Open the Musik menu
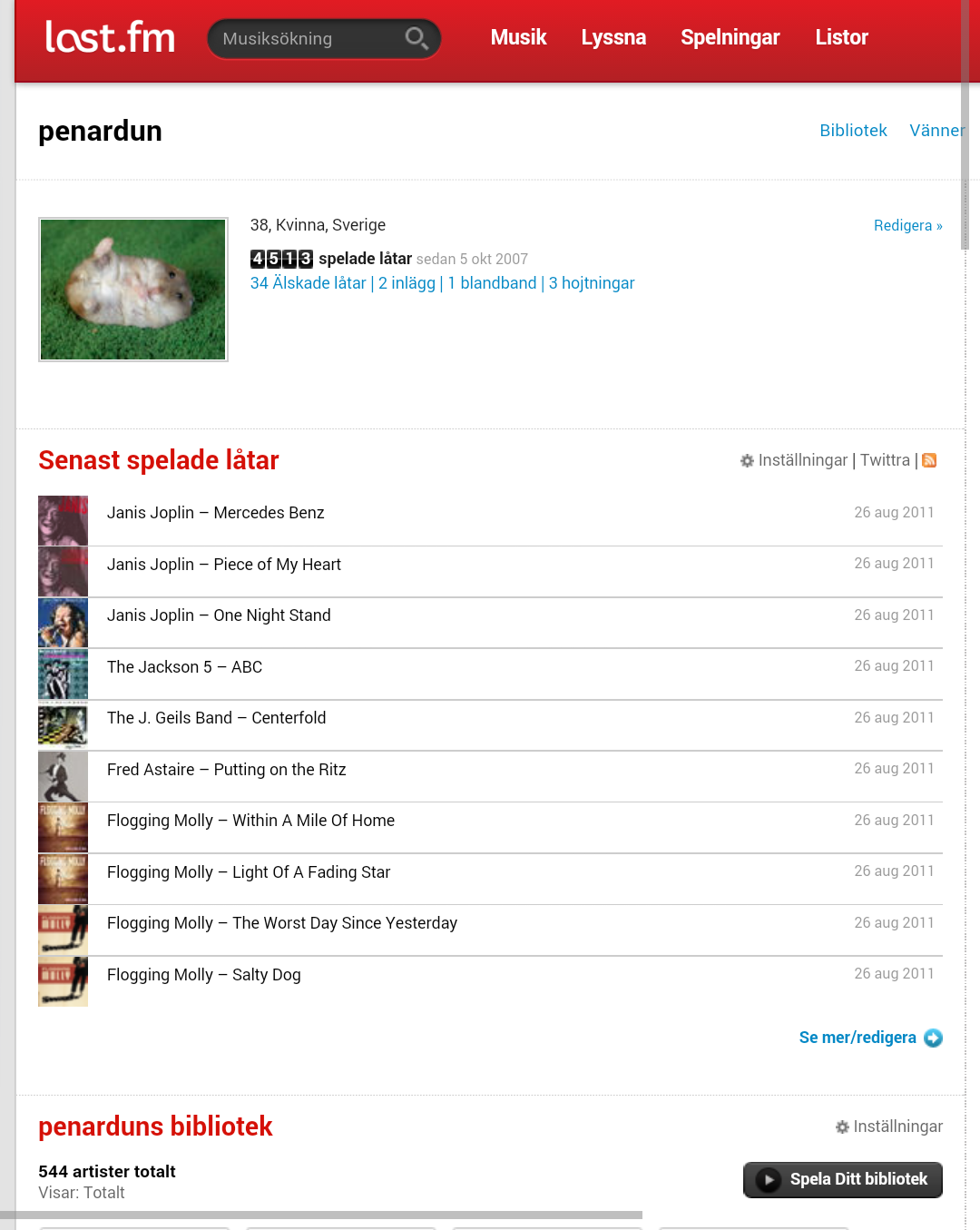 (518, 37)
